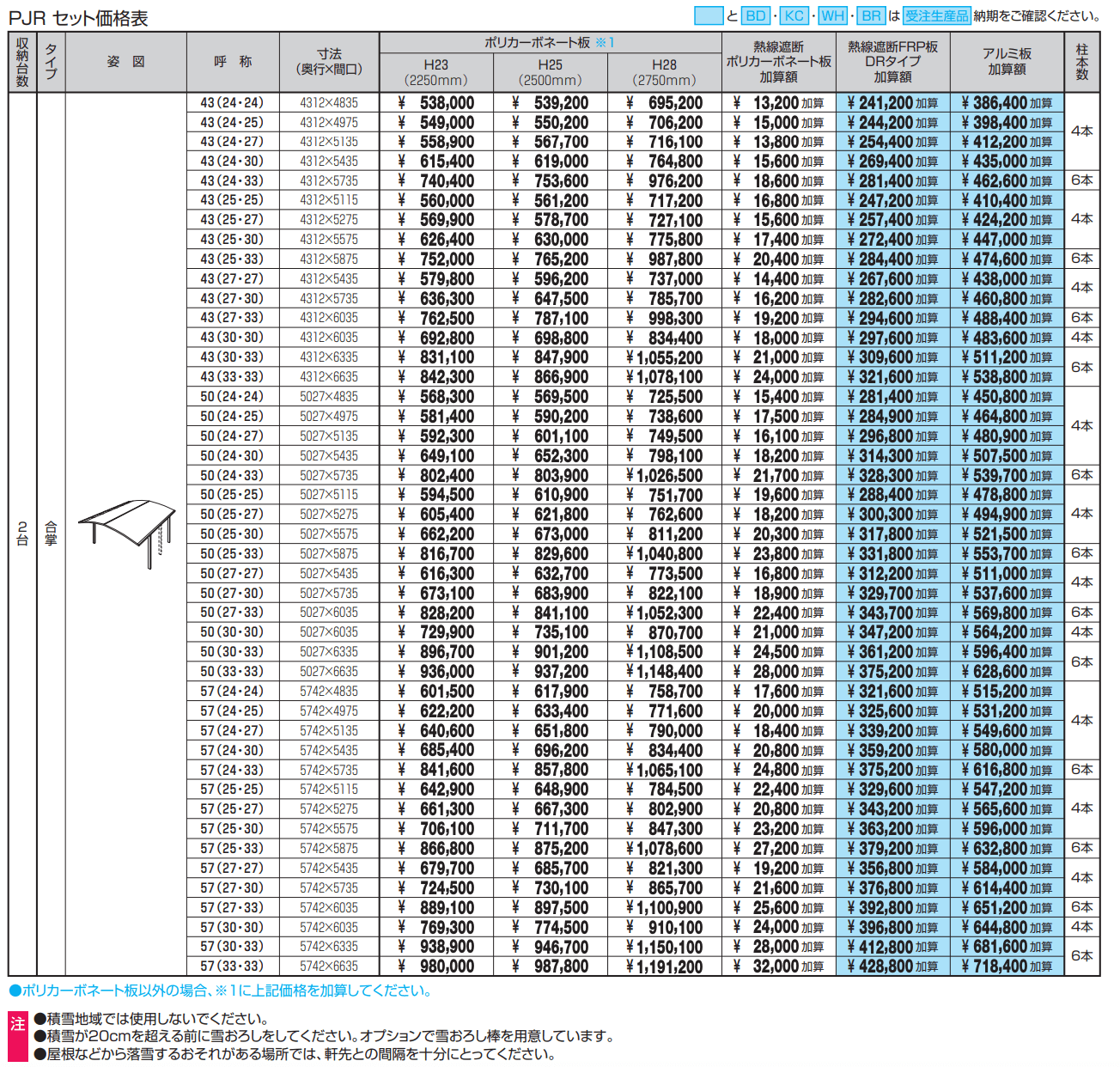Click the empty blue legend box
The height and width of the screenshot is (1067, 1120).
point(709,15)
